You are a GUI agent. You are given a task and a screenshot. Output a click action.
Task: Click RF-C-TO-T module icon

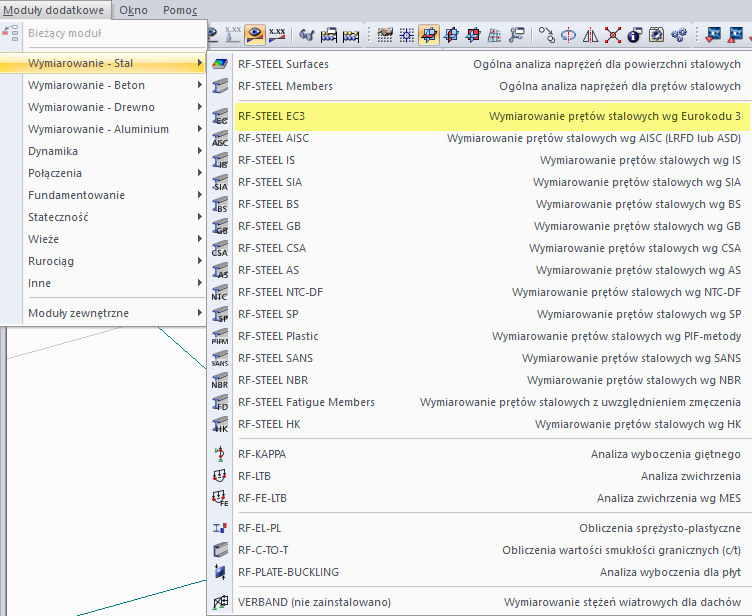[220, 550]
